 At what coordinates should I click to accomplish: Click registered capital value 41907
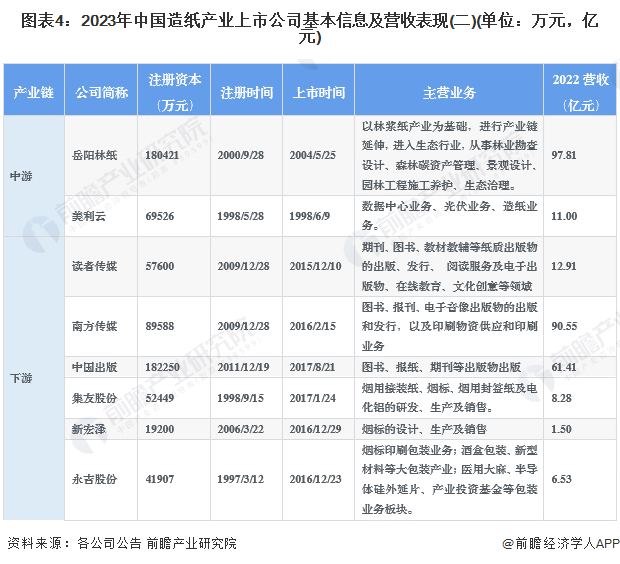160,479
